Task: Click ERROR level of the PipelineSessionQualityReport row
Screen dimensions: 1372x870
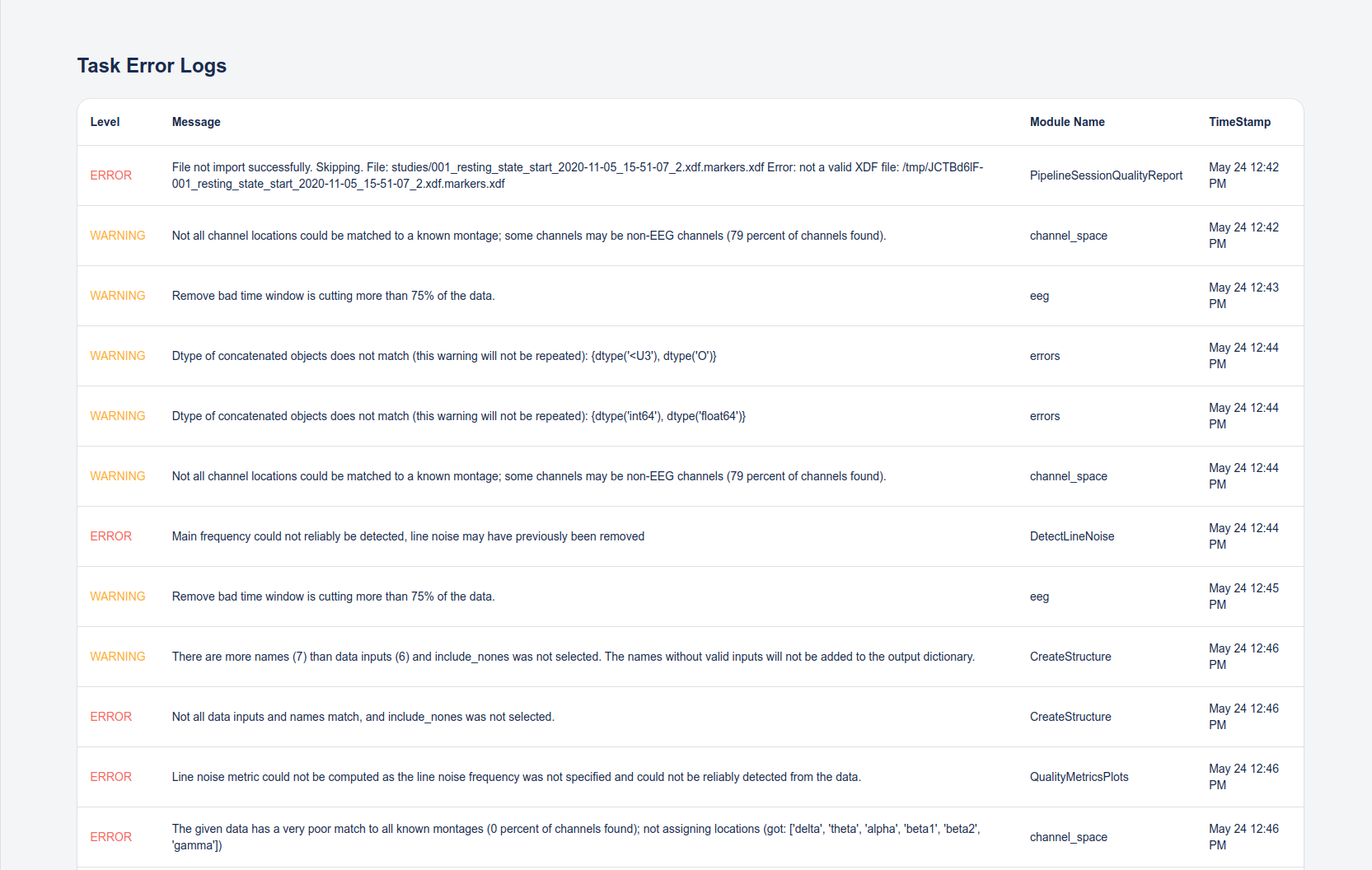Action: tap(111, 175)
